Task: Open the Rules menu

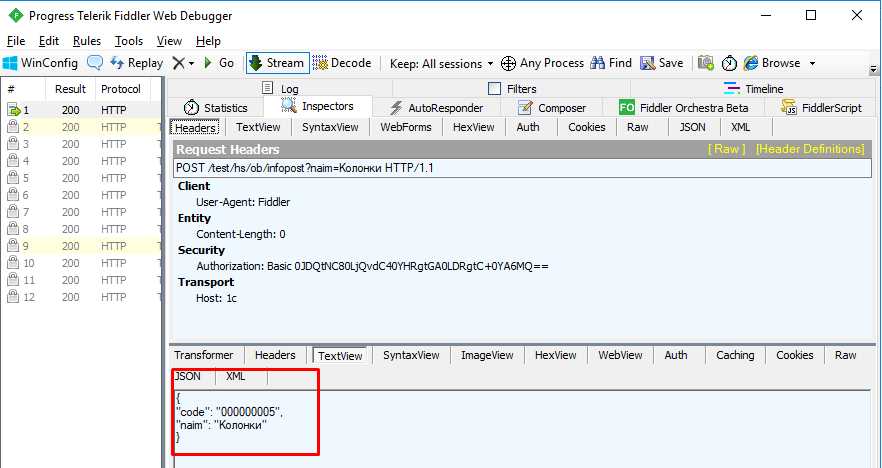Action: [87, 41]
